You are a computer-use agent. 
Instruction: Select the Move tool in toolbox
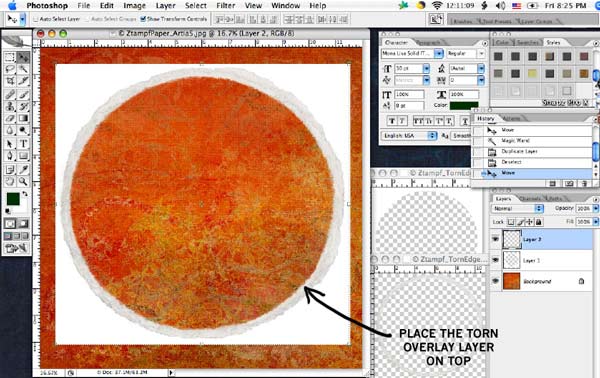(23, 57)
